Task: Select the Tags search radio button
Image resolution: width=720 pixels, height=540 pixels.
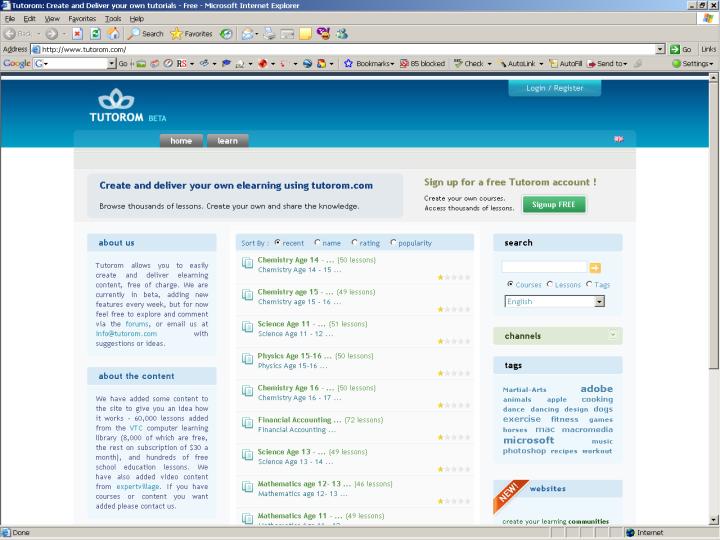Action: point(589,284)
